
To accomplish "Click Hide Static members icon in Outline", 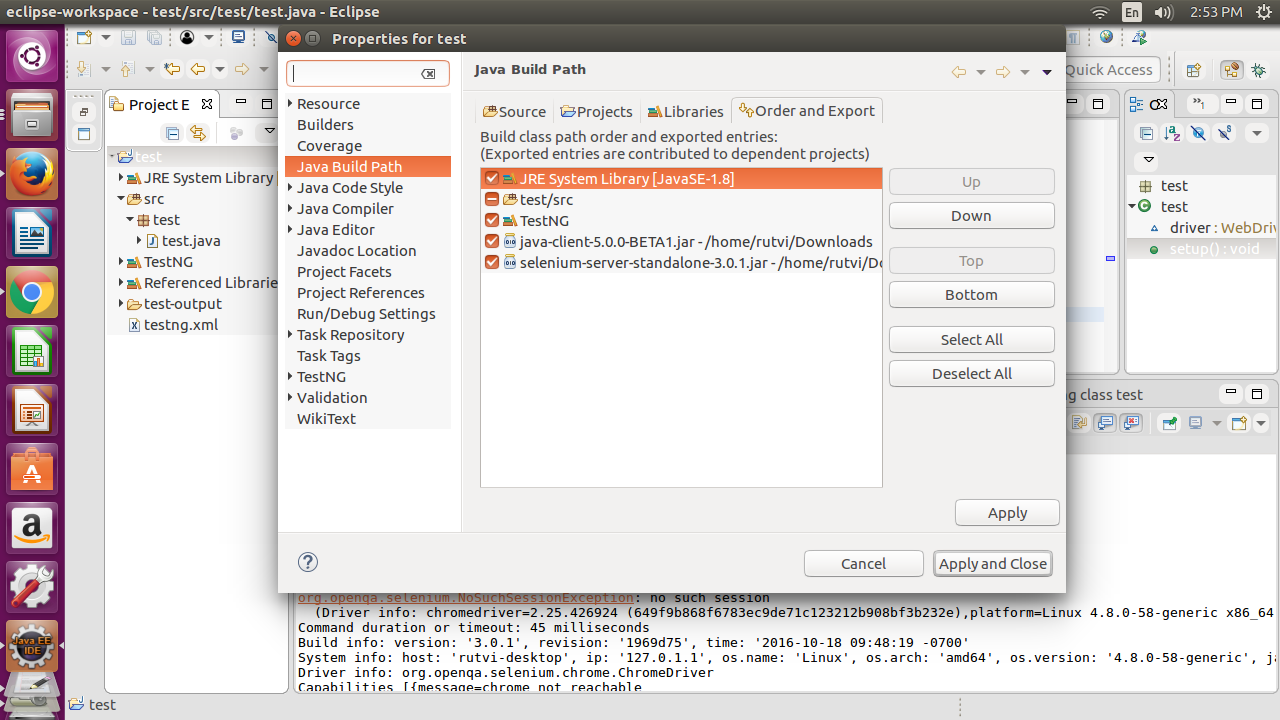I will (1224, 133).
